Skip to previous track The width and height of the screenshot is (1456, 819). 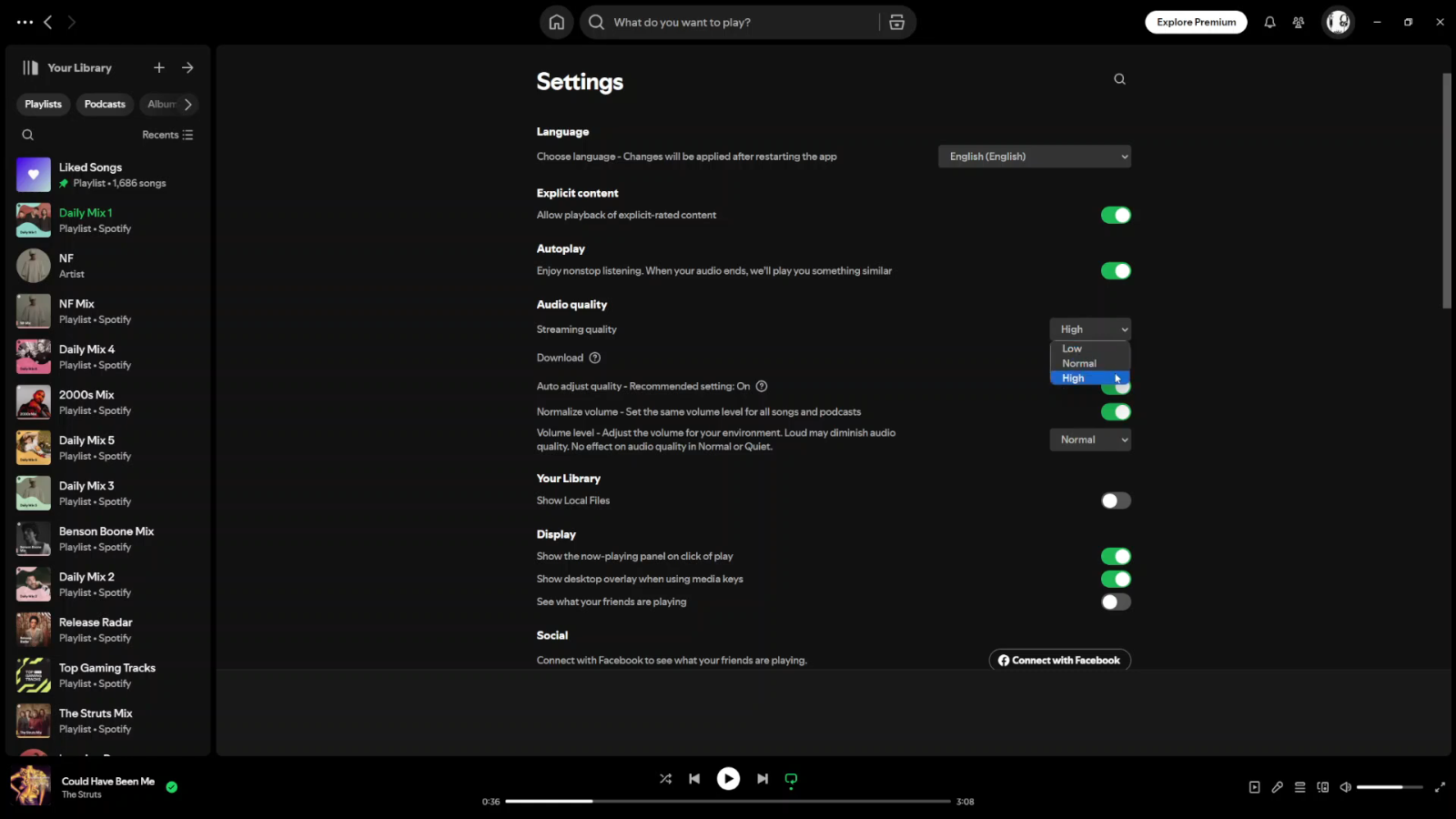coord(694,779)
